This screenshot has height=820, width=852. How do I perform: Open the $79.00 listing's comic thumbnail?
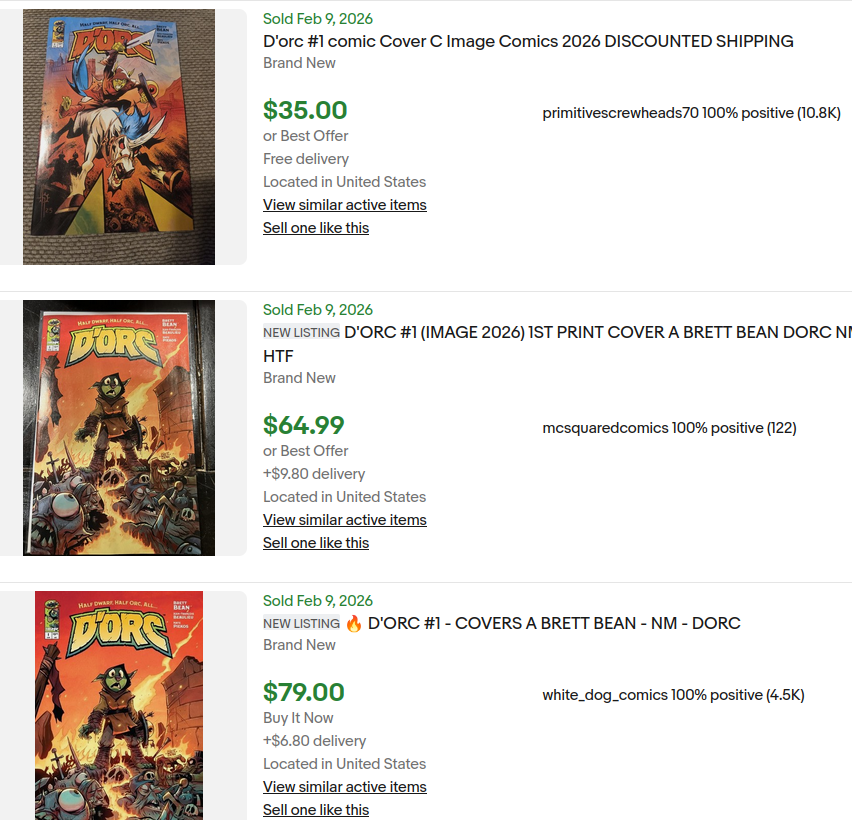[119, 706]
